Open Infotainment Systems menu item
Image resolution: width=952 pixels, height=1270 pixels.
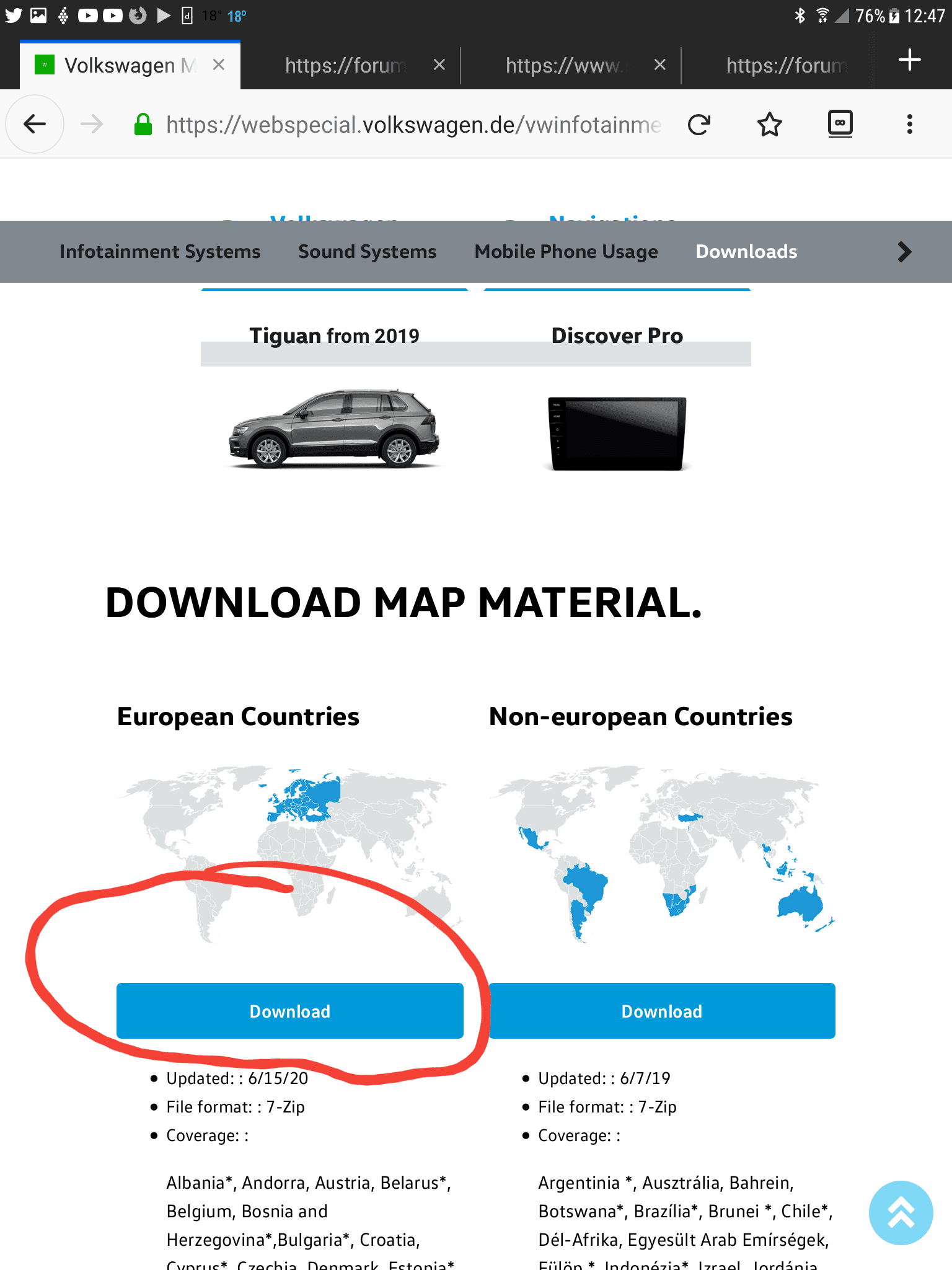coord(160,252)
